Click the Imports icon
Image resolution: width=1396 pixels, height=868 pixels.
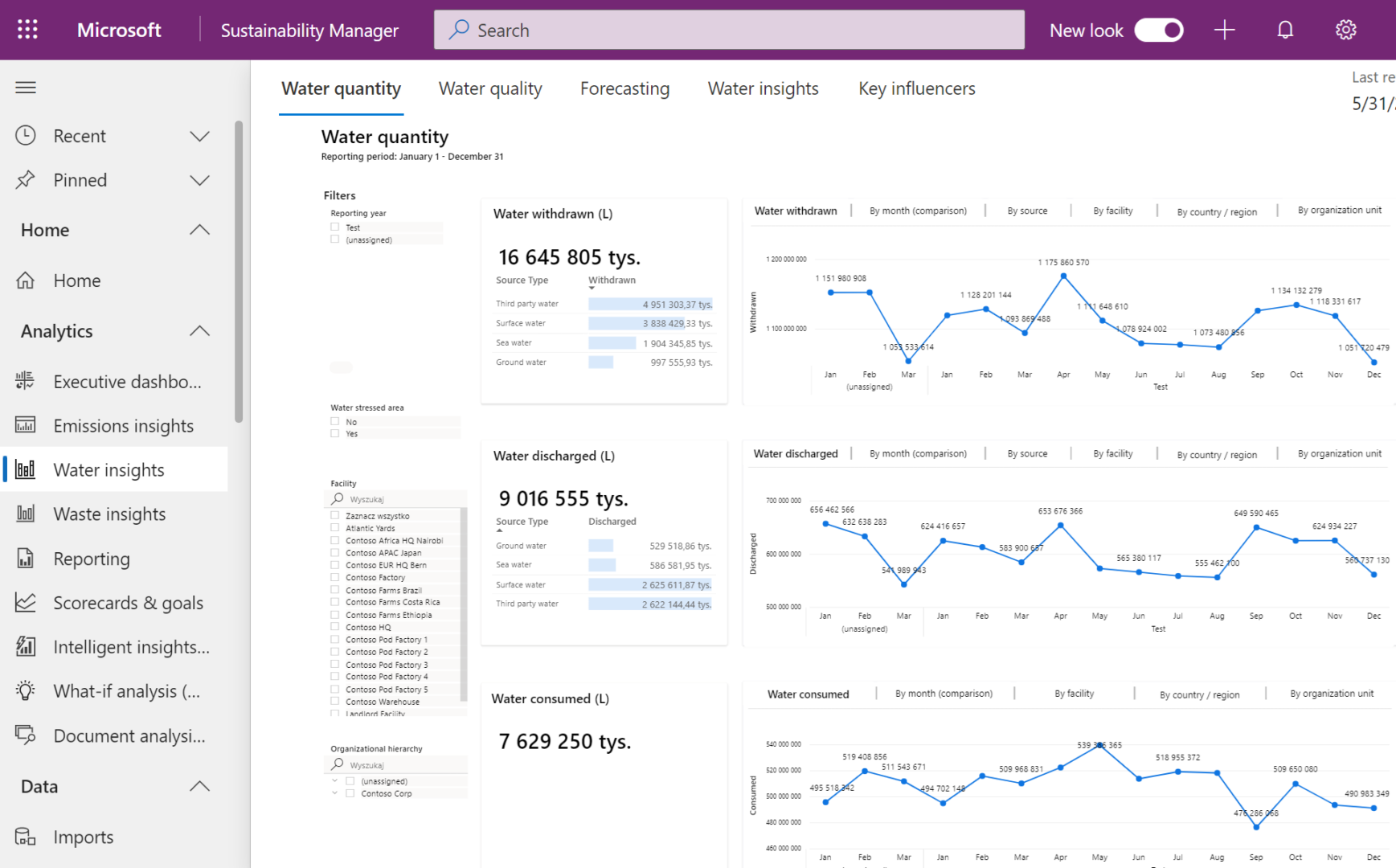tap(26, 837)
